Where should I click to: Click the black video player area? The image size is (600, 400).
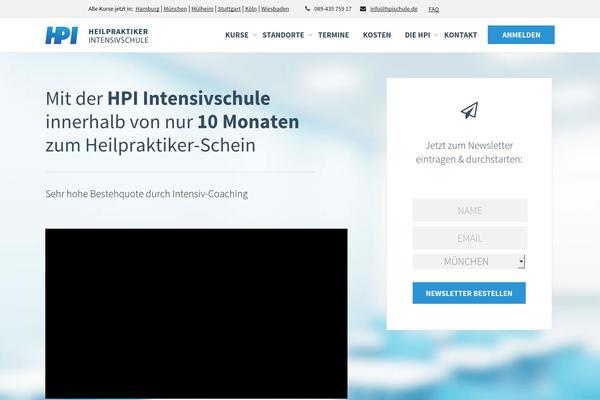coord(196,314)
